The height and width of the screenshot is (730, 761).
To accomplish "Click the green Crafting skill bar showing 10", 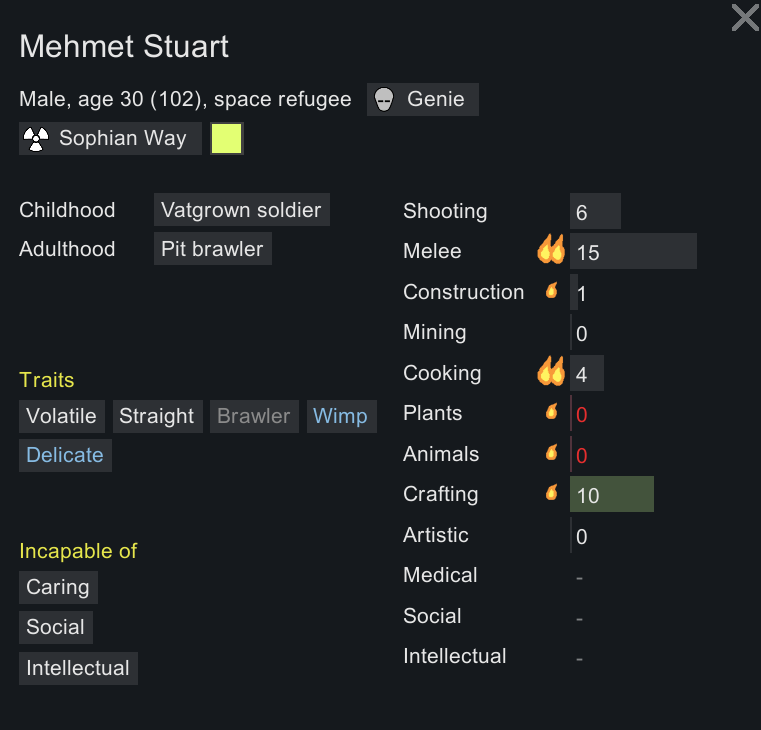I will coord(612,494).
